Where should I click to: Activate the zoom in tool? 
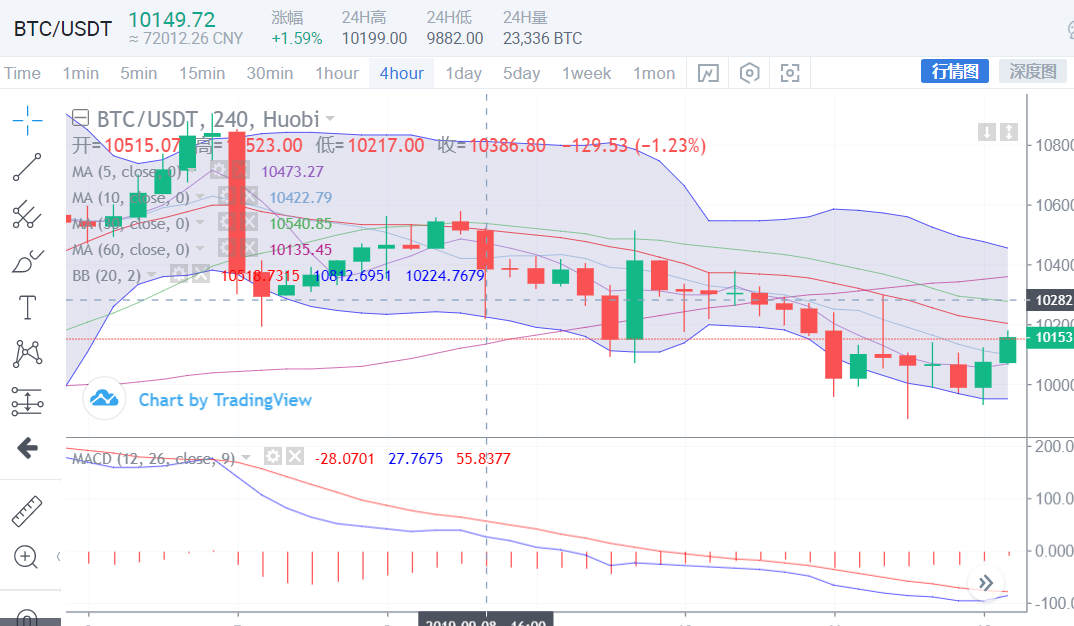[x=27, y=558]
